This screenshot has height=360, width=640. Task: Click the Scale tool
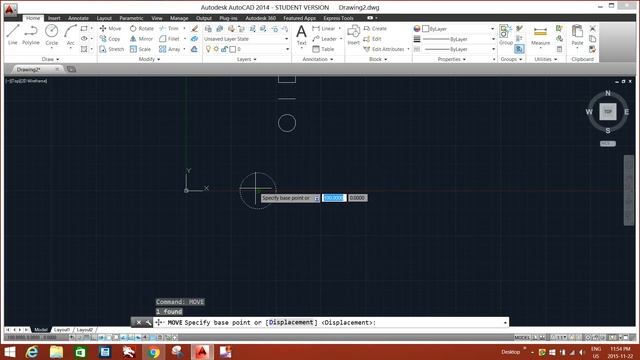pyautogui.click(x=140, y=49)
